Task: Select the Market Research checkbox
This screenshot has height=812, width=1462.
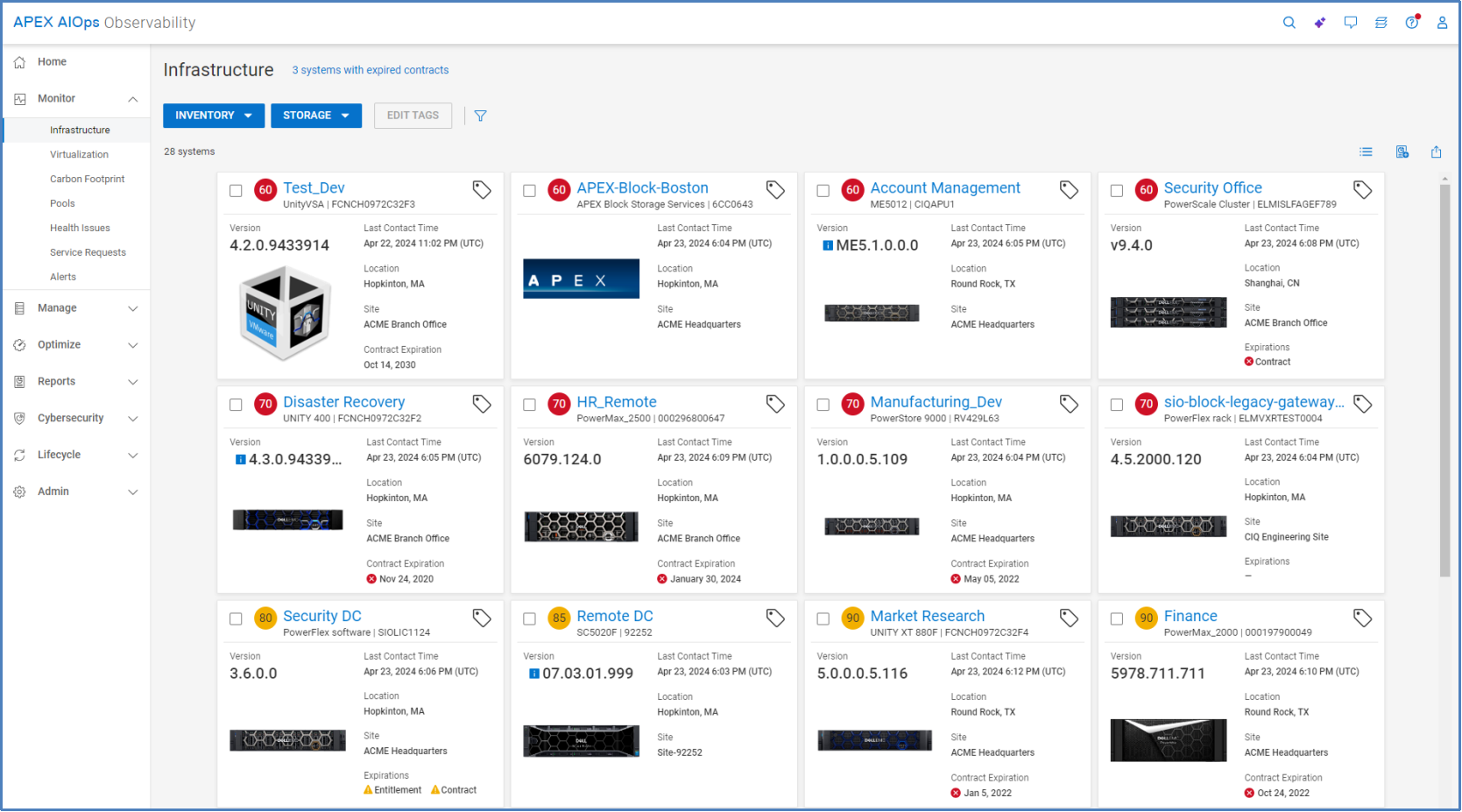Action: pos(823,619)
